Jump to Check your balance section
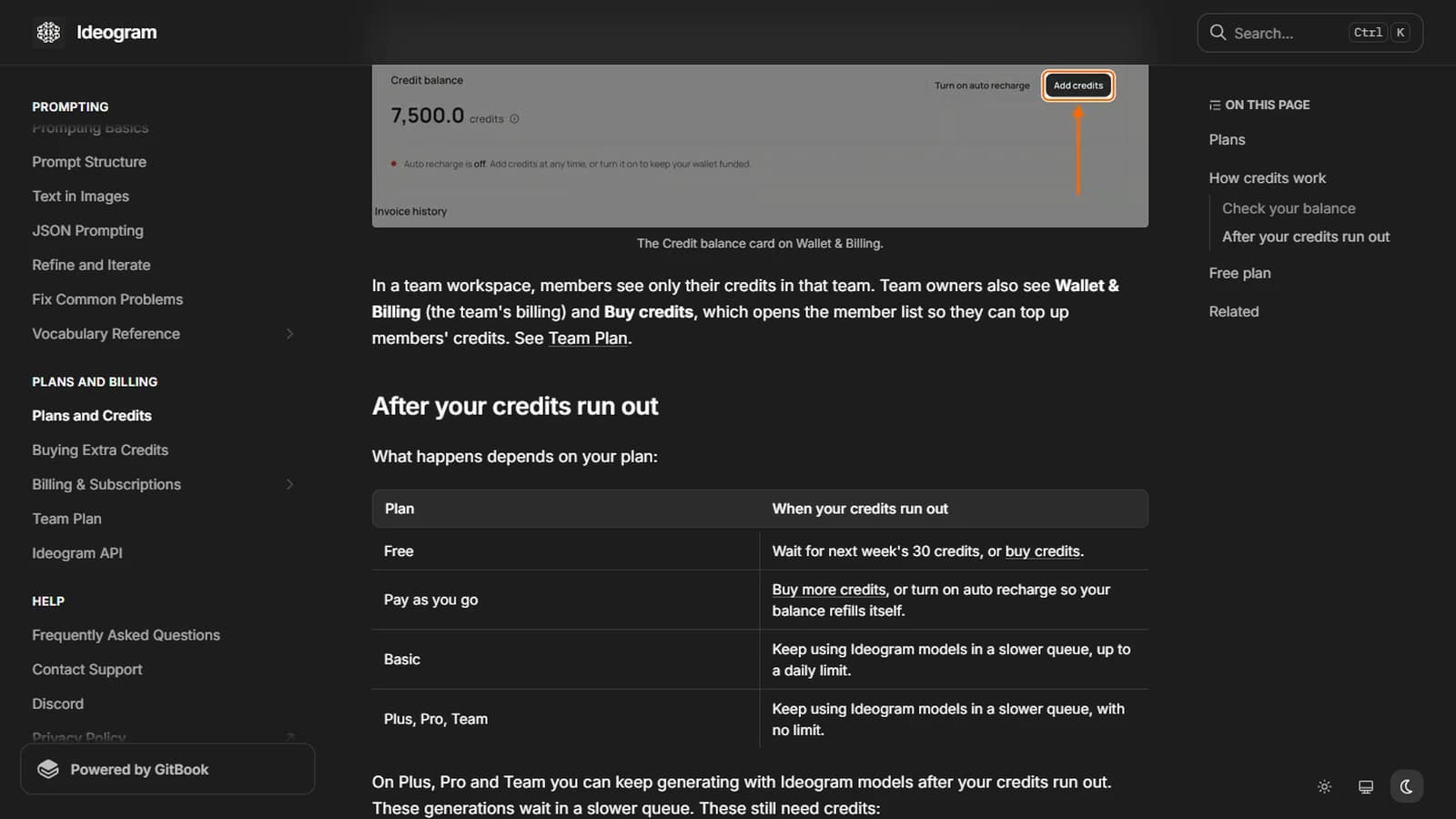The height and width of the screenshot is (819, 1456). (1289, 208)
